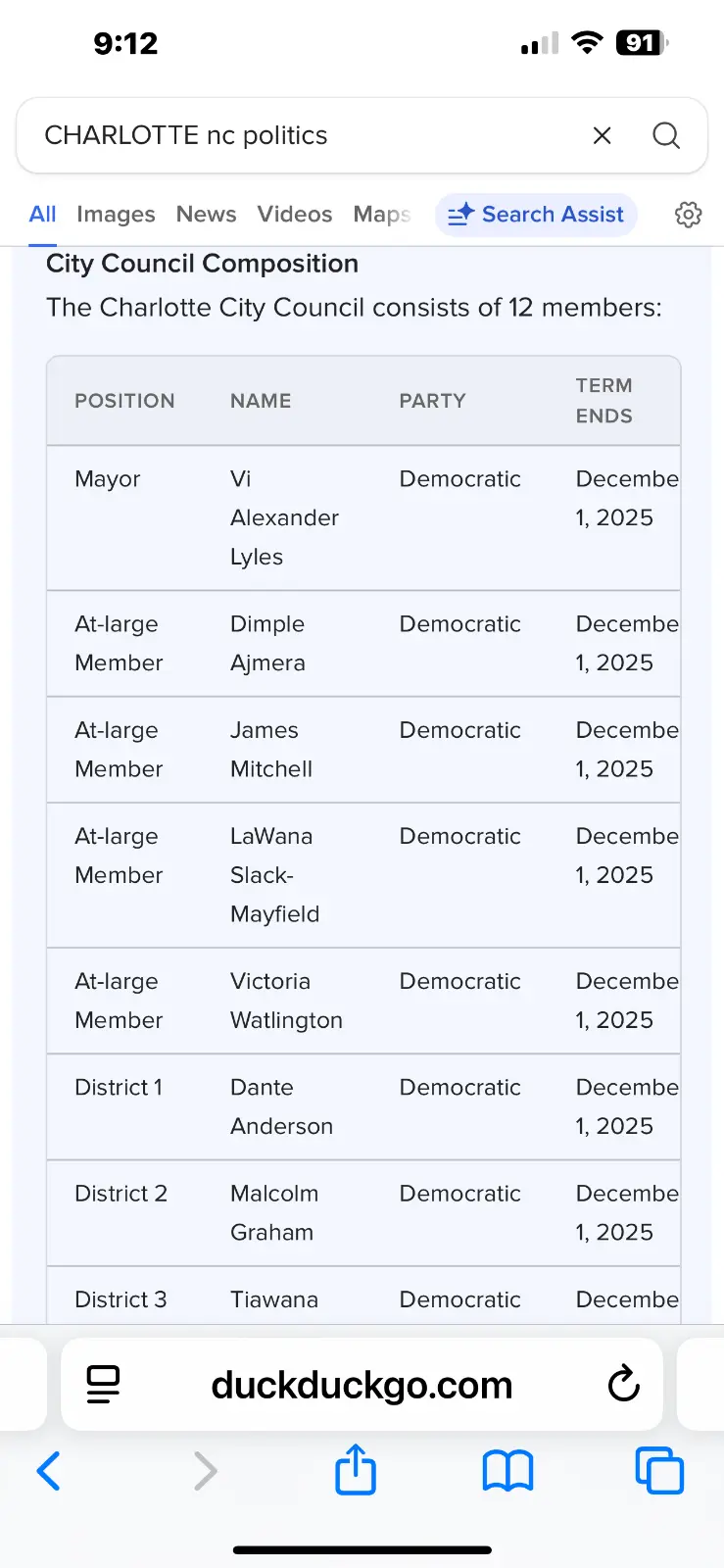Go back to previous page
The height and width of the screenshot is (1568, 724).
point(49,1471)
